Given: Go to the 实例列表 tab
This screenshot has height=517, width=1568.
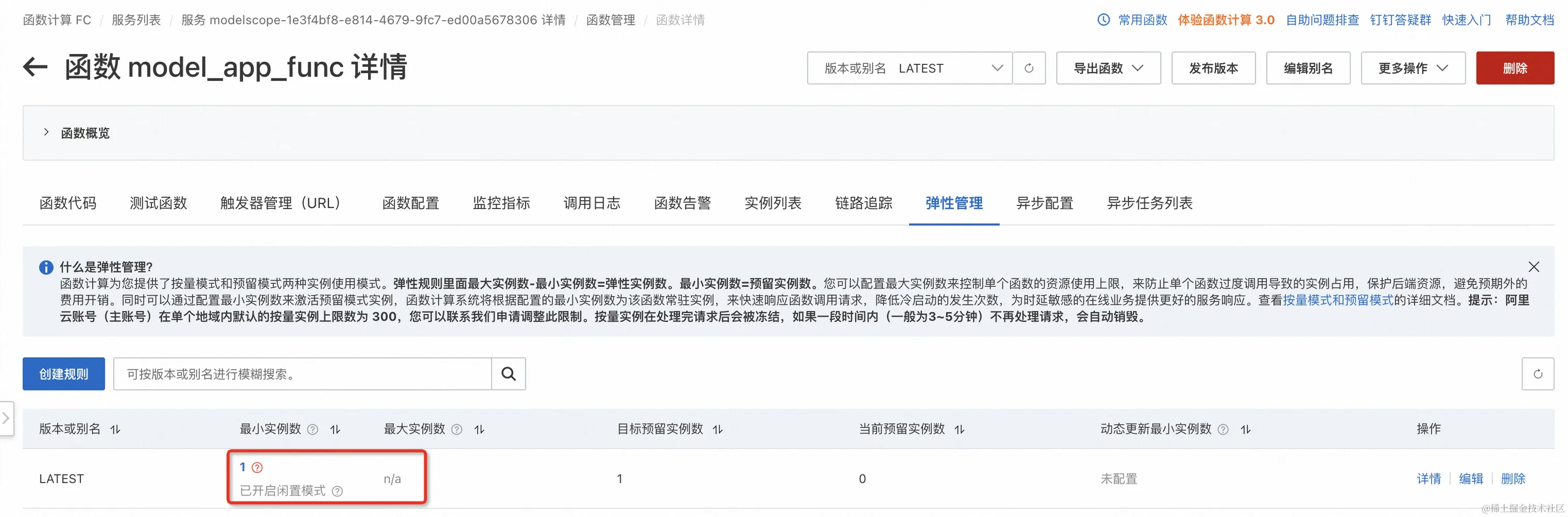Looking at the screenshot, I should point(773,203).
